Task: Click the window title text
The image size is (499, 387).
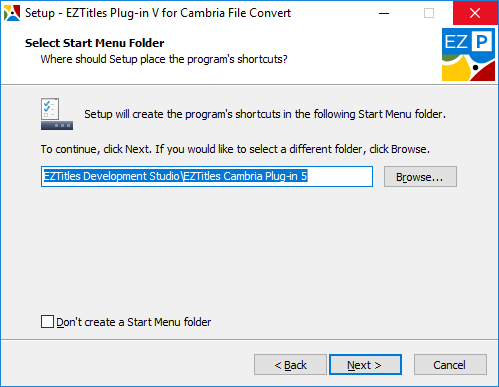Action: coord(158,13)
